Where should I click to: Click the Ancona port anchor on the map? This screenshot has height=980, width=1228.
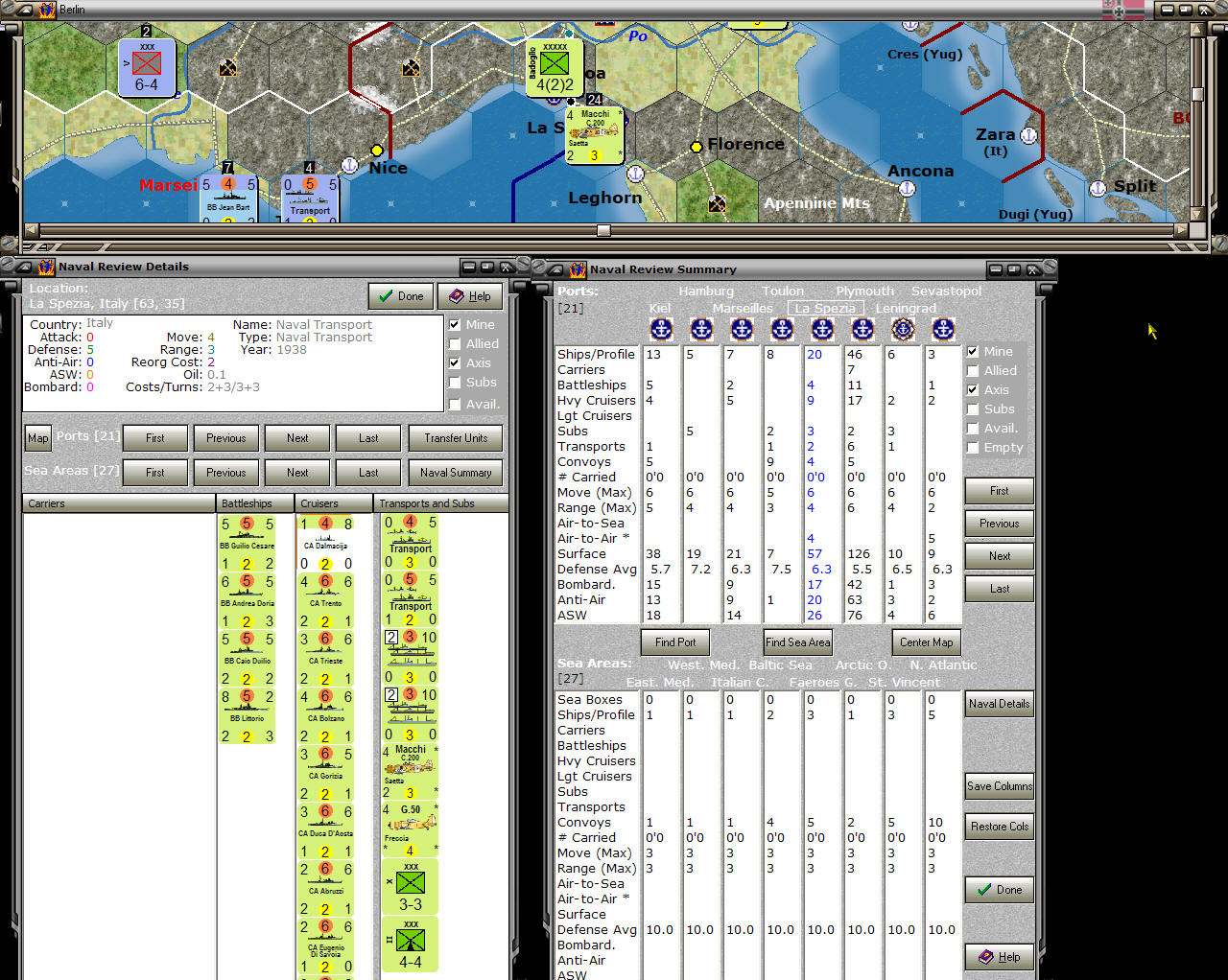[907, 189]
